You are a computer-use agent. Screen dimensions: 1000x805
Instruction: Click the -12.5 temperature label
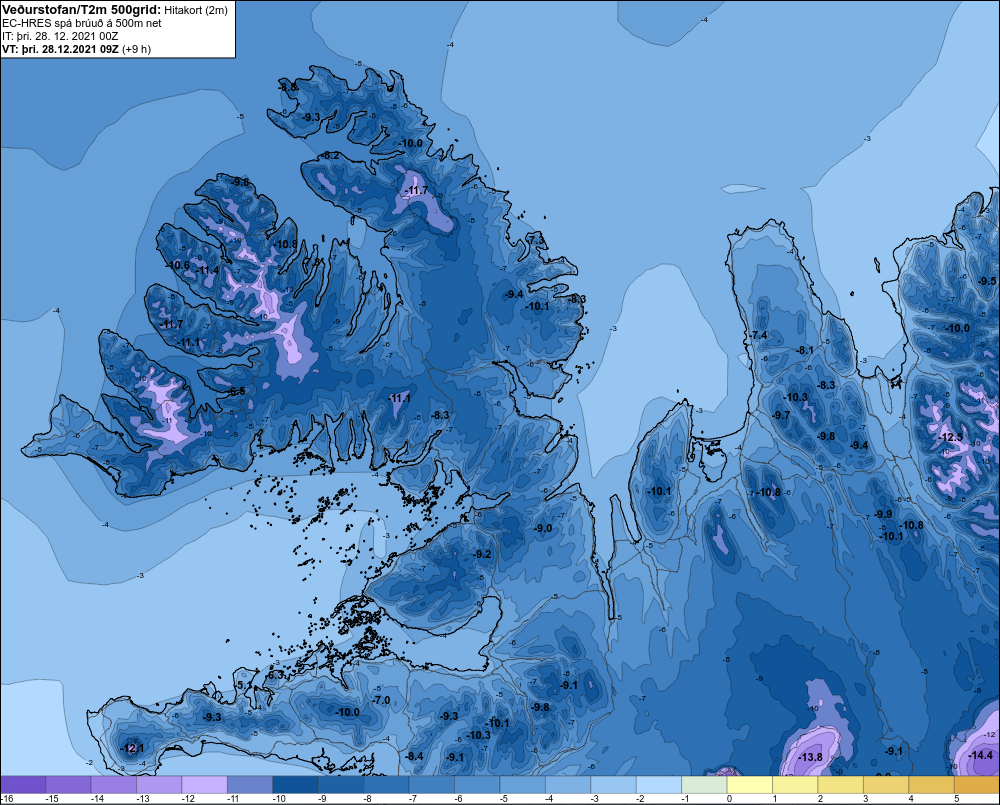(952, 437)
